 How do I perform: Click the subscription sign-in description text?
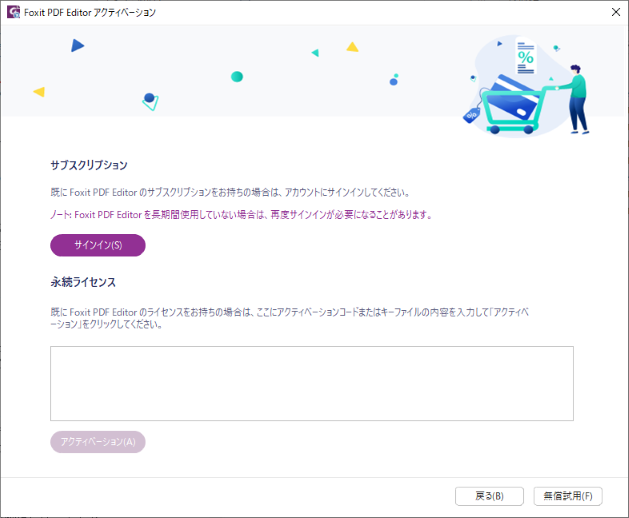coord(230,193)
